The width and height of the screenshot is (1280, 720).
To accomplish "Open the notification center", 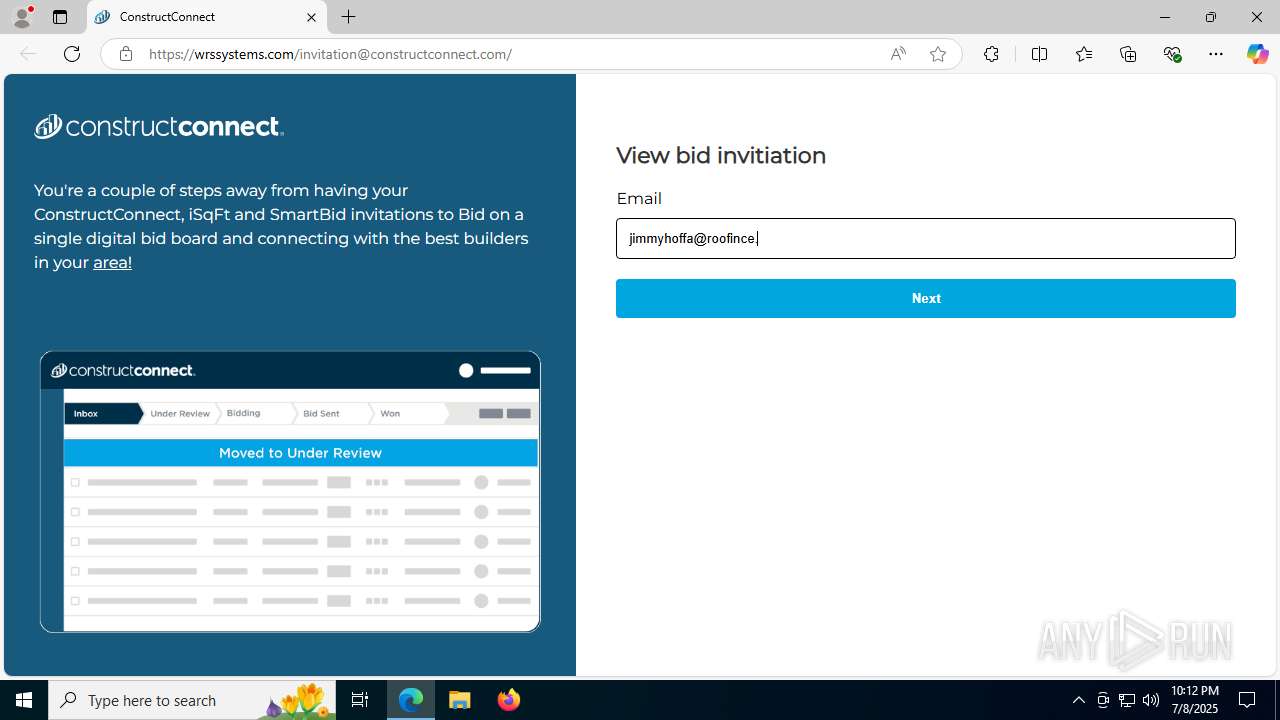I will 1248,700.
